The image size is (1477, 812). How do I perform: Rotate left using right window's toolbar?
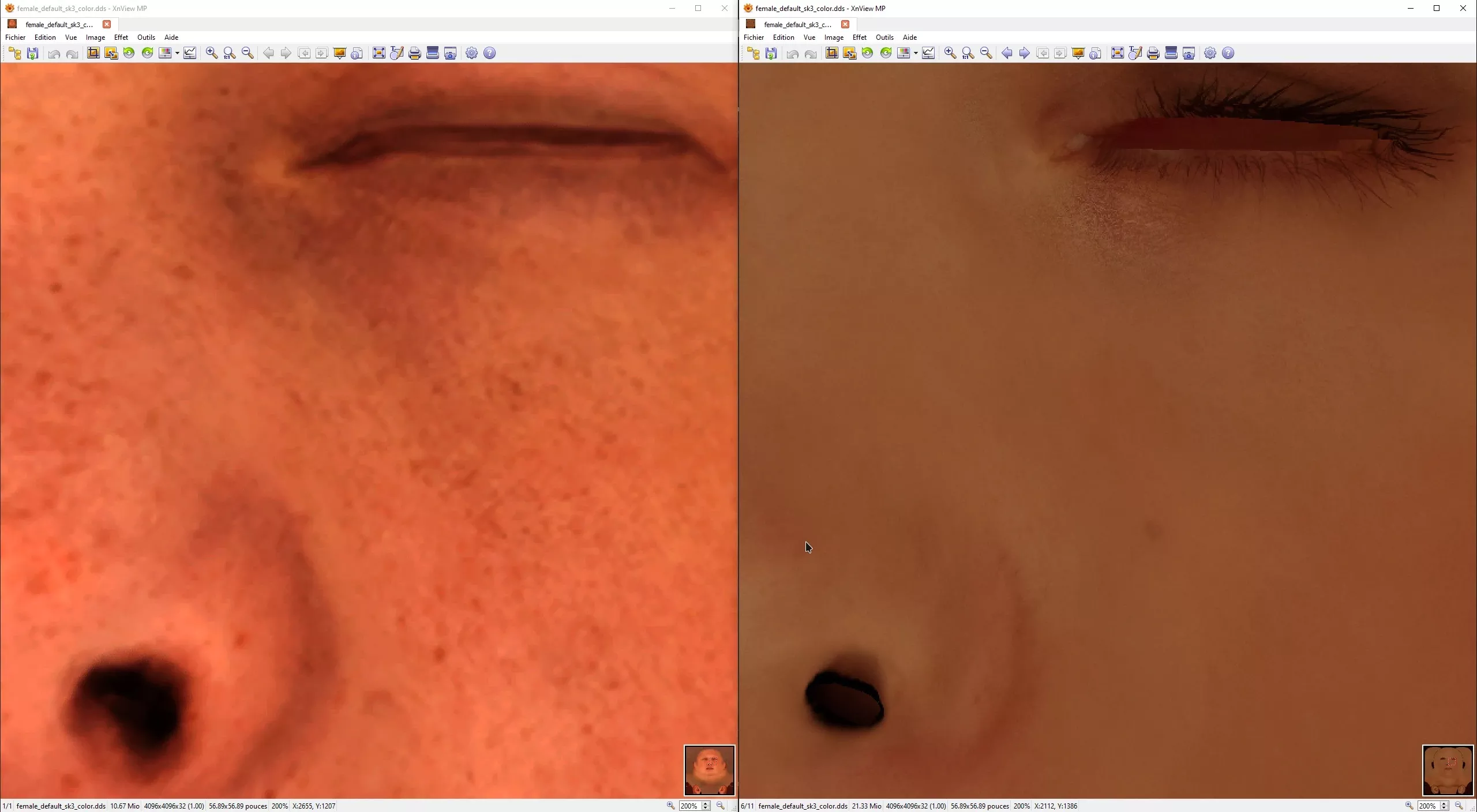coord(867,53)
